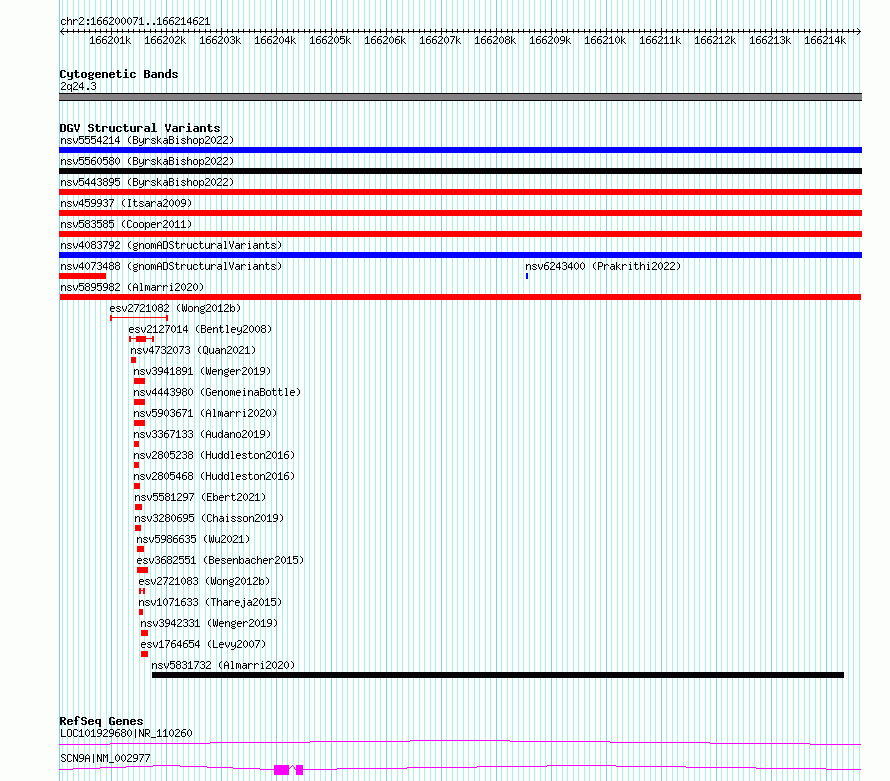Screen dimensions: 890x781
Task: Click the 2q24.3 cytogenetic band label
Action: tap(78, 86)
